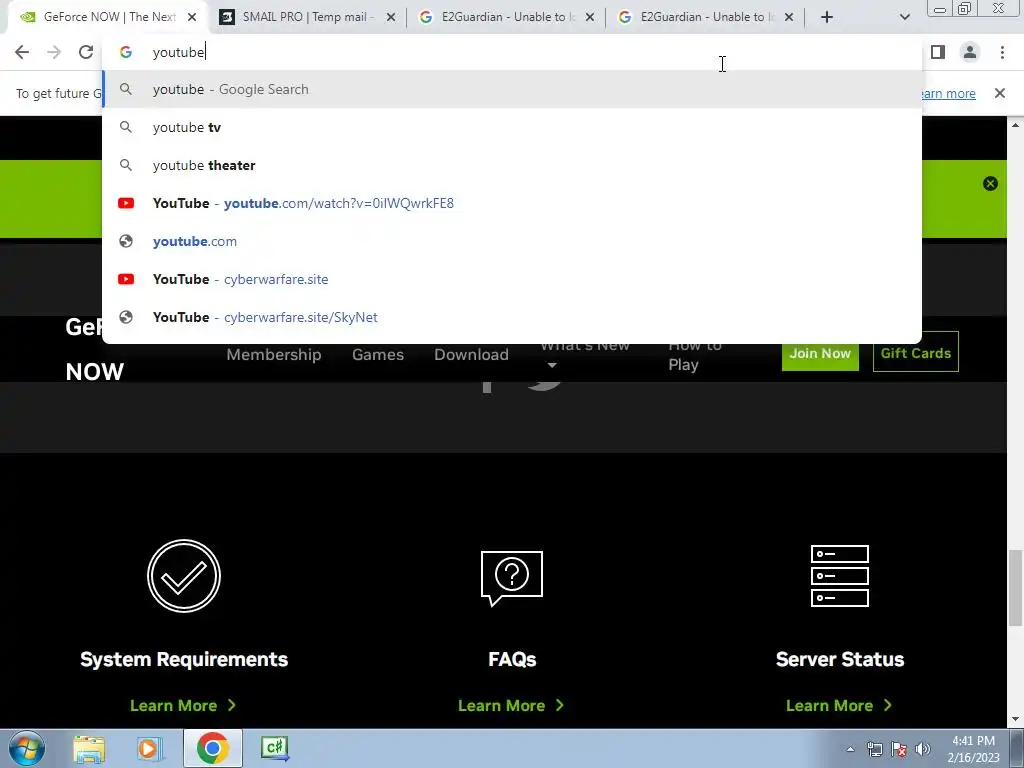This screenshot has width=1024, height=768.
Task: Select 'youtube theater' suggestion
Action: [x=511, y=165]
